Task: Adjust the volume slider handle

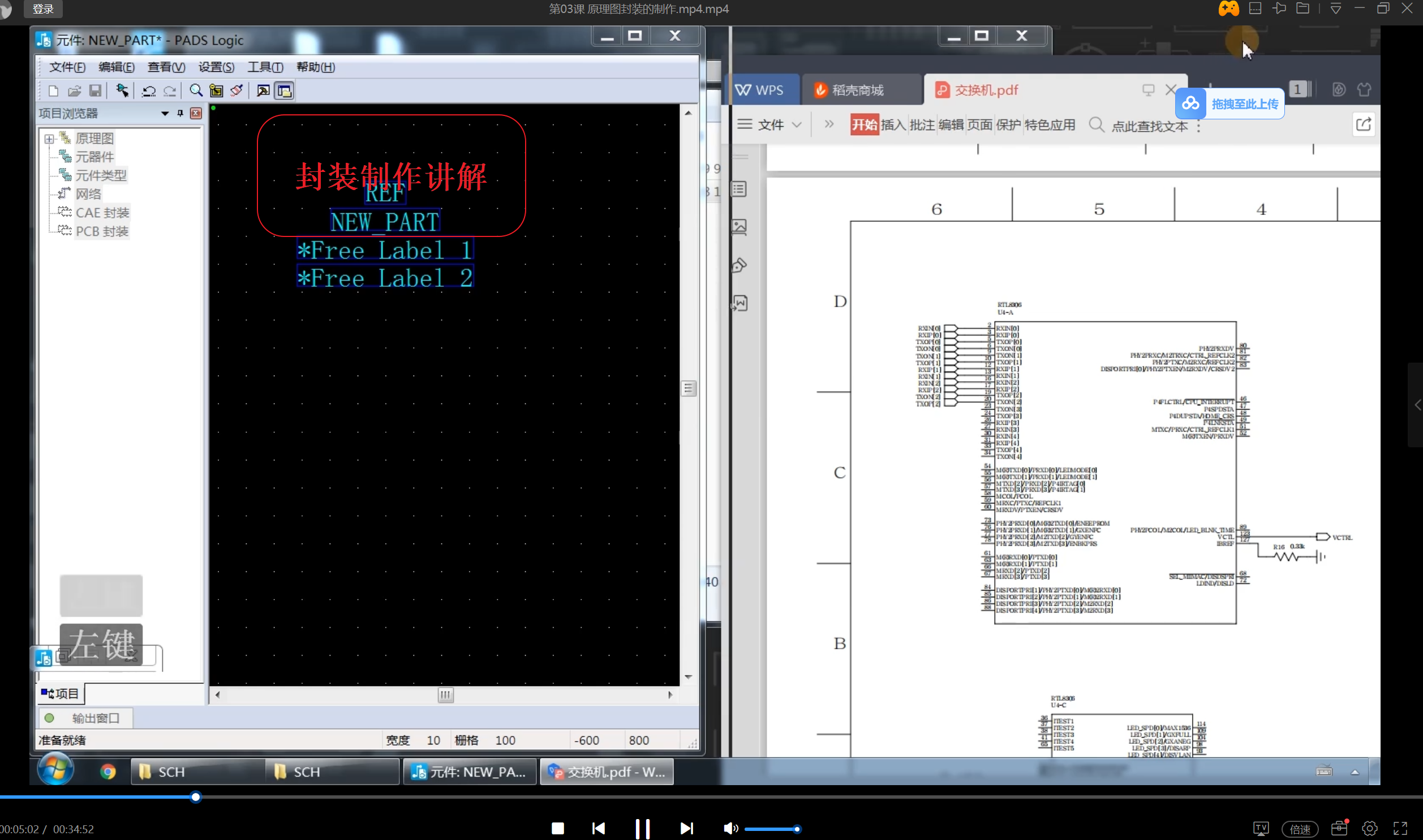Action: tap(797, 829)
